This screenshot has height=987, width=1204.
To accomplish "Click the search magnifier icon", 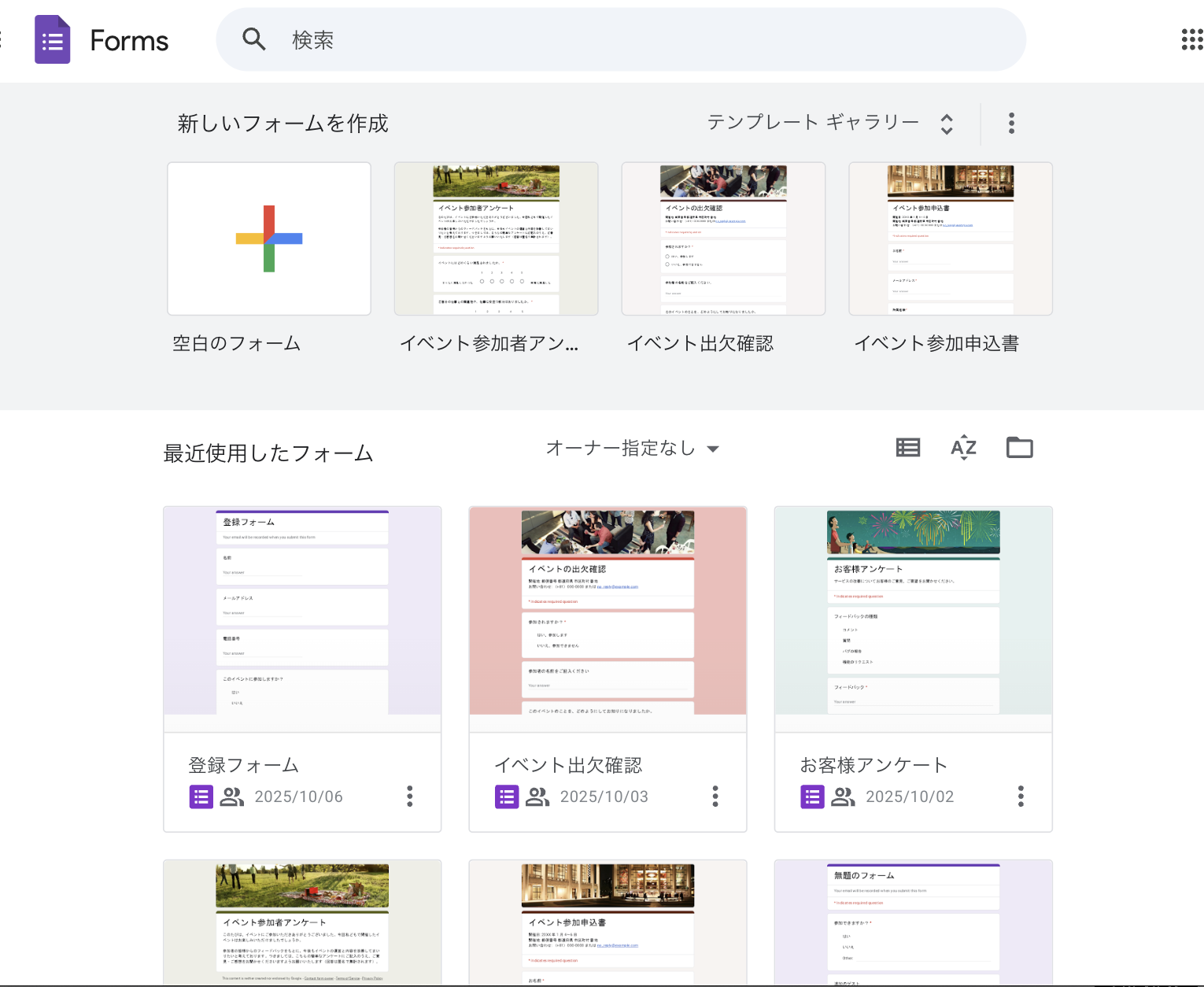I will [254, 38].
